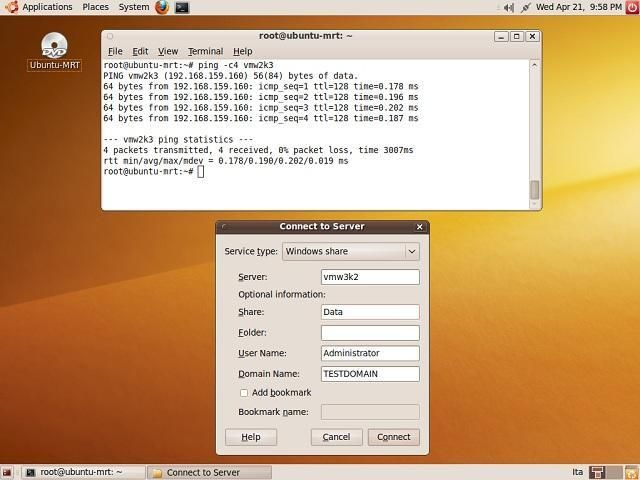This screenshot has height=480, width=640.
Task: Open the Places menu
Action: [96, 7]
